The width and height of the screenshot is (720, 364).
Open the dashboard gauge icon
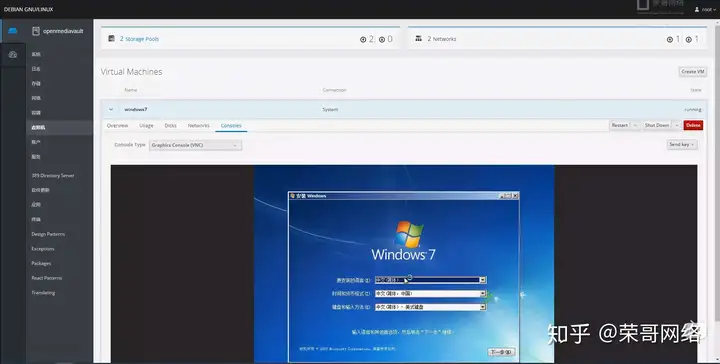(x=12, y=55)
